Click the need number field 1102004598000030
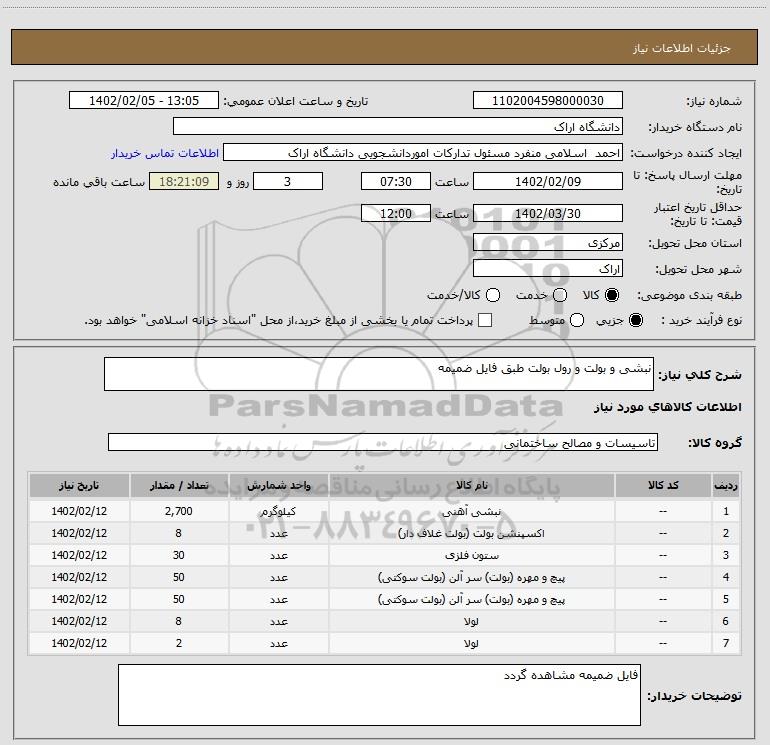The image size is (770, 745). coord(548,101)
